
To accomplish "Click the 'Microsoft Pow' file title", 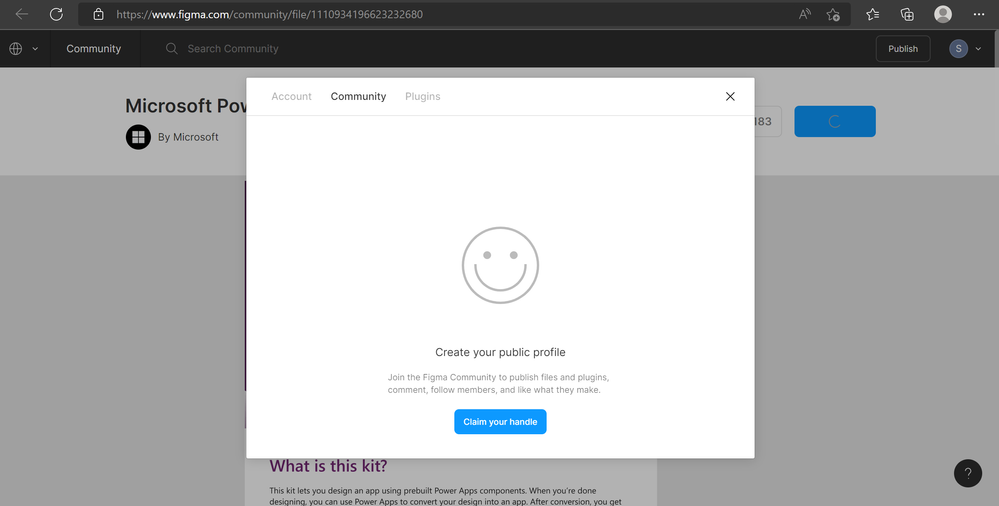I will click(x=186, y=106).
